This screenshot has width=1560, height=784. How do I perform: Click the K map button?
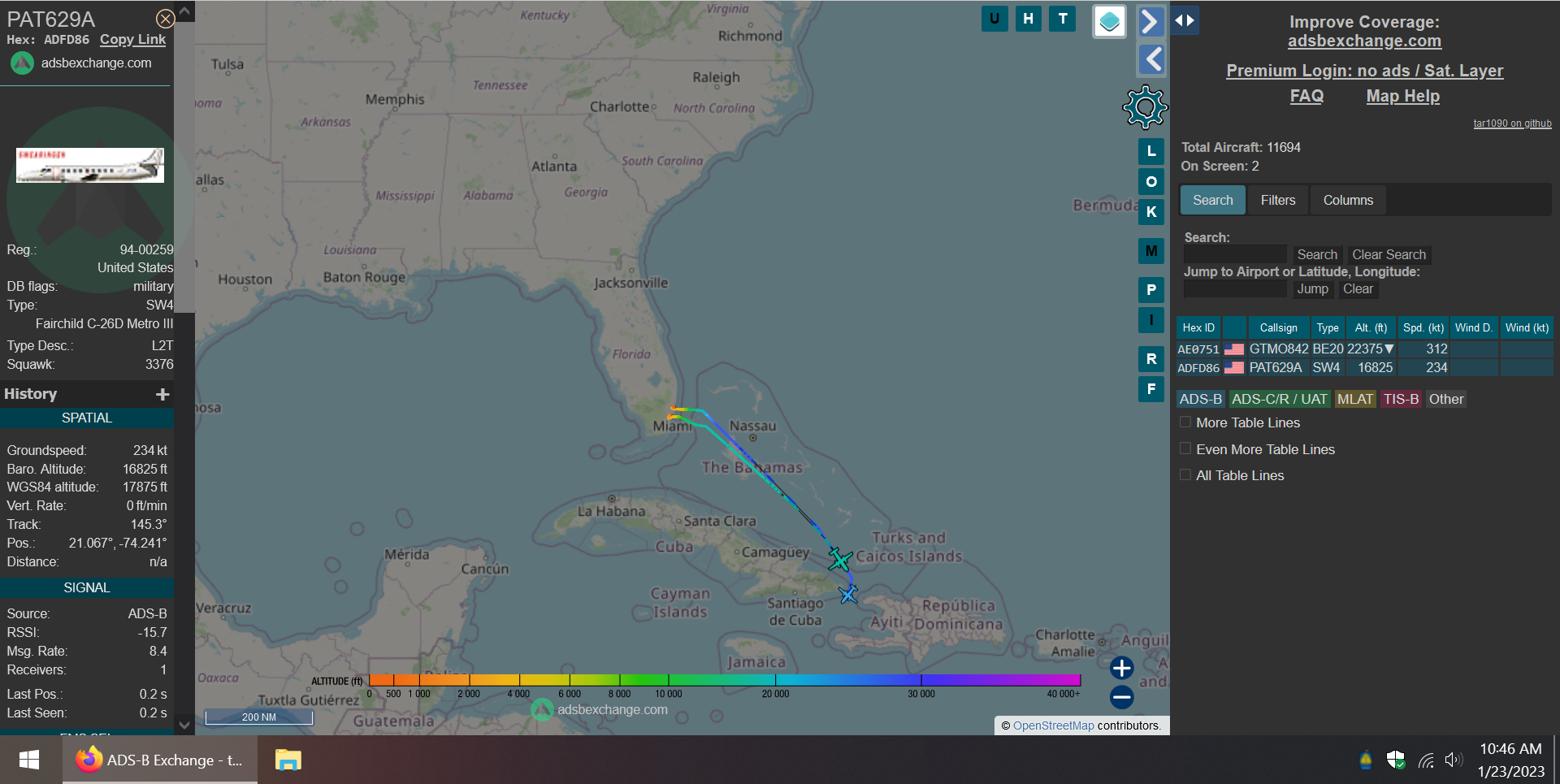1151,212
